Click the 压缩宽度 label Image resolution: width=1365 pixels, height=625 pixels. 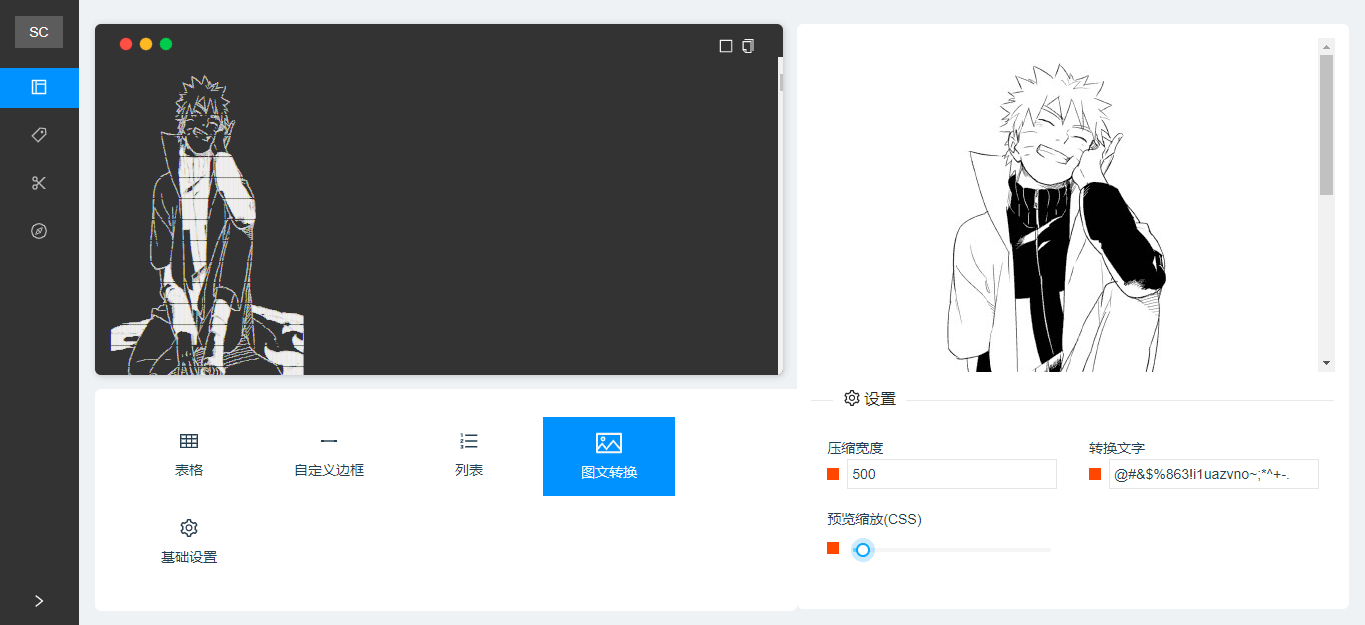coord(855,448)
